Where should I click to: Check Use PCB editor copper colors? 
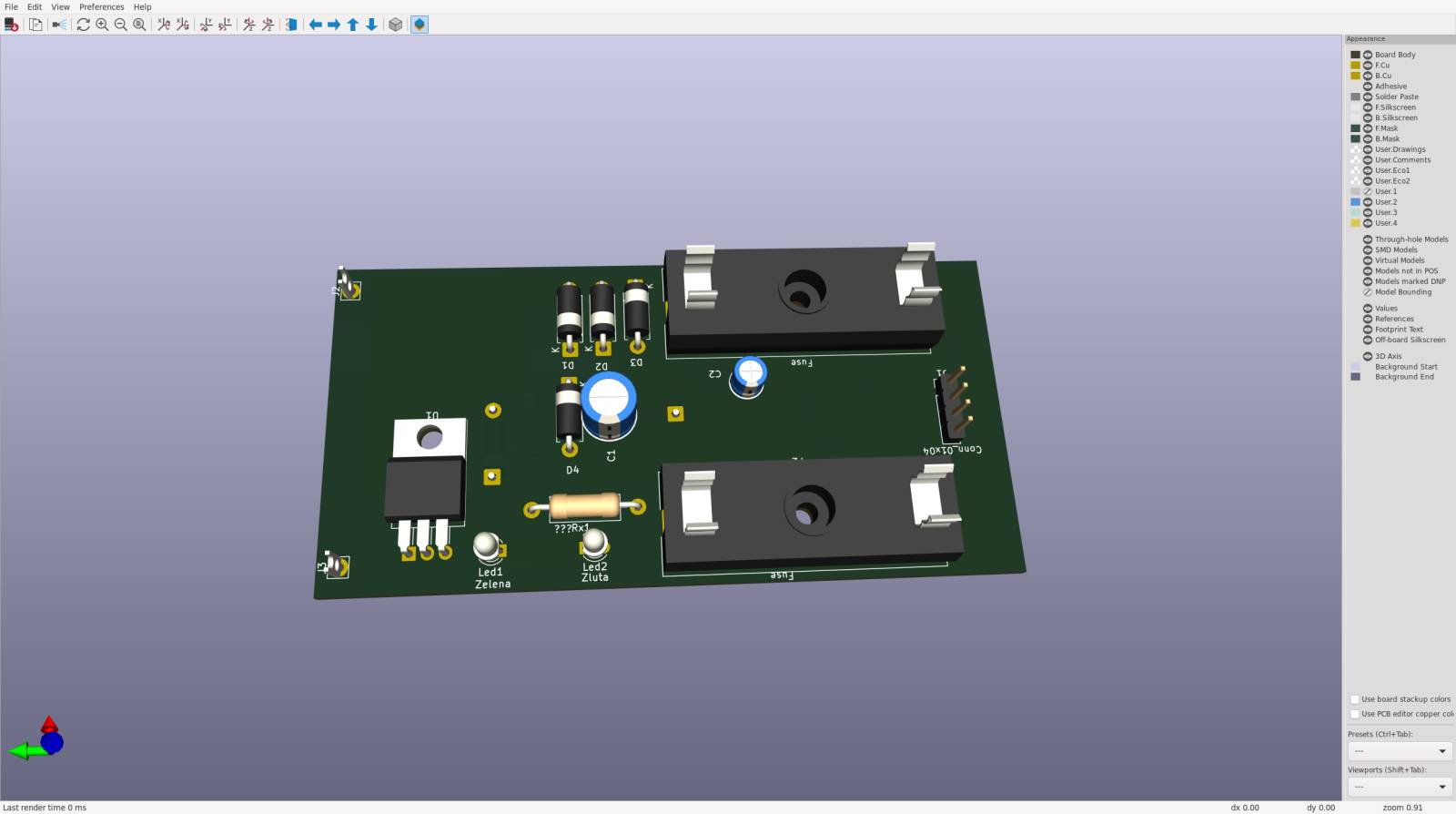(x=1354, y=714)
